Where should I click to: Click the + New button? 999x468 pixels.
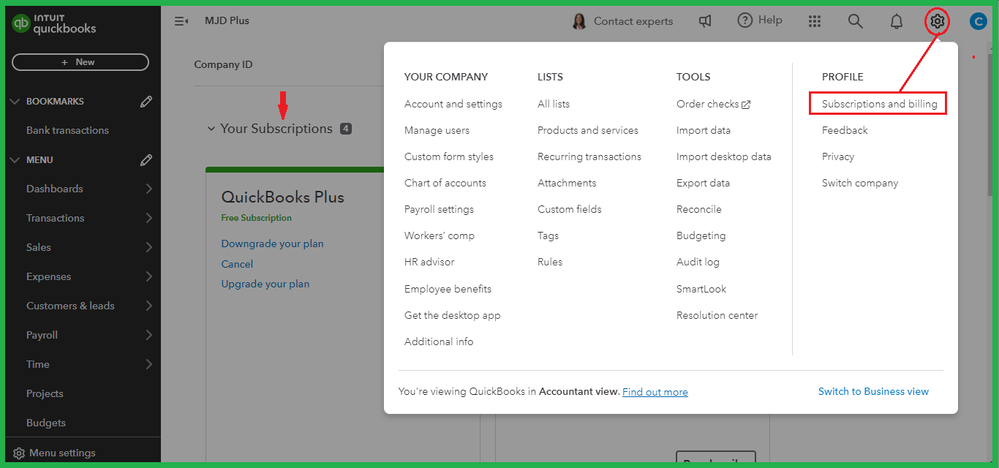(x=80, y=62)
